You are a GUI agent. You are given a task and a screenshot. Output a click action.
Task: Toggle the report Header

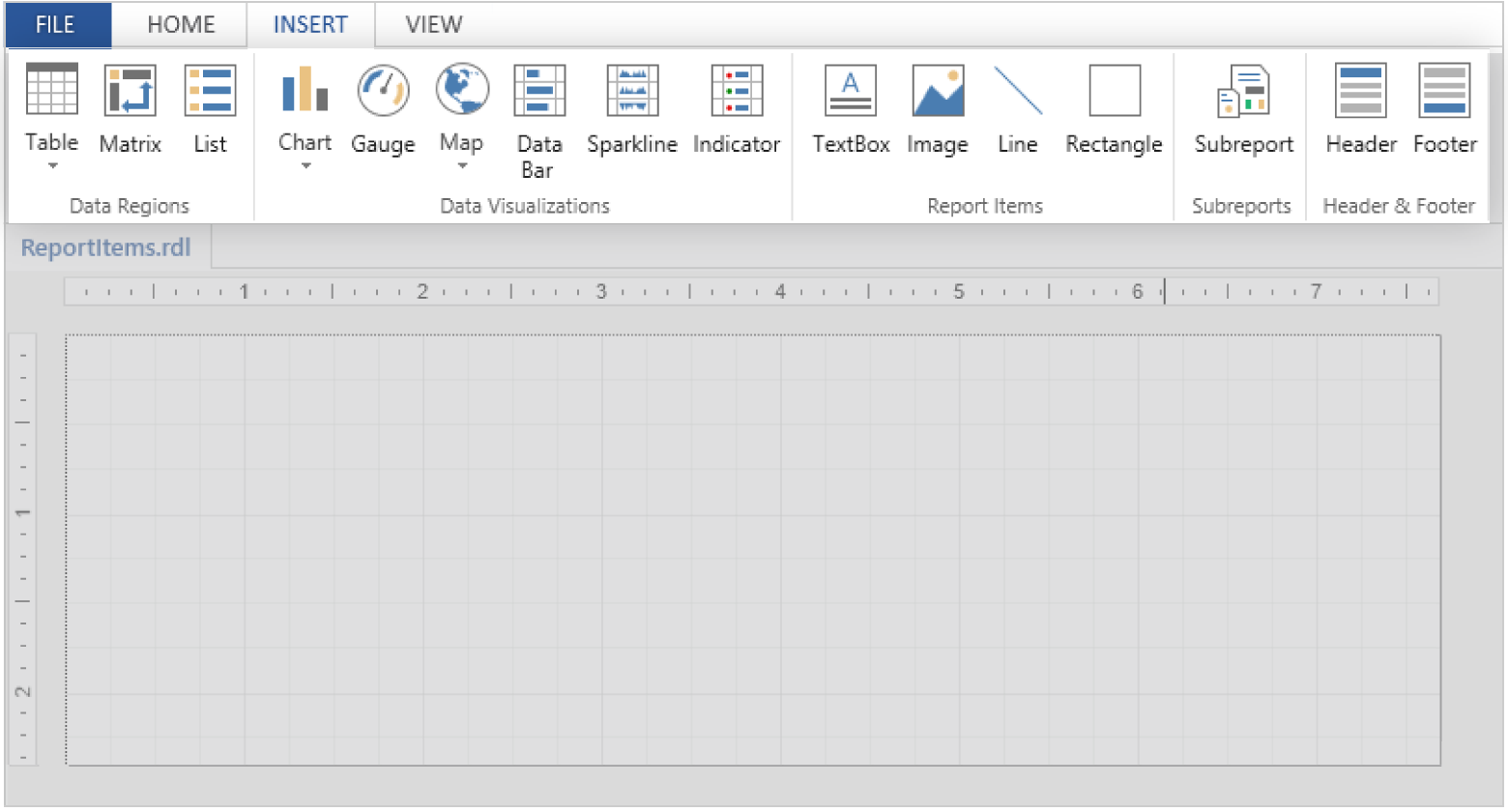pyautogui.click(x=1361, y=108)
